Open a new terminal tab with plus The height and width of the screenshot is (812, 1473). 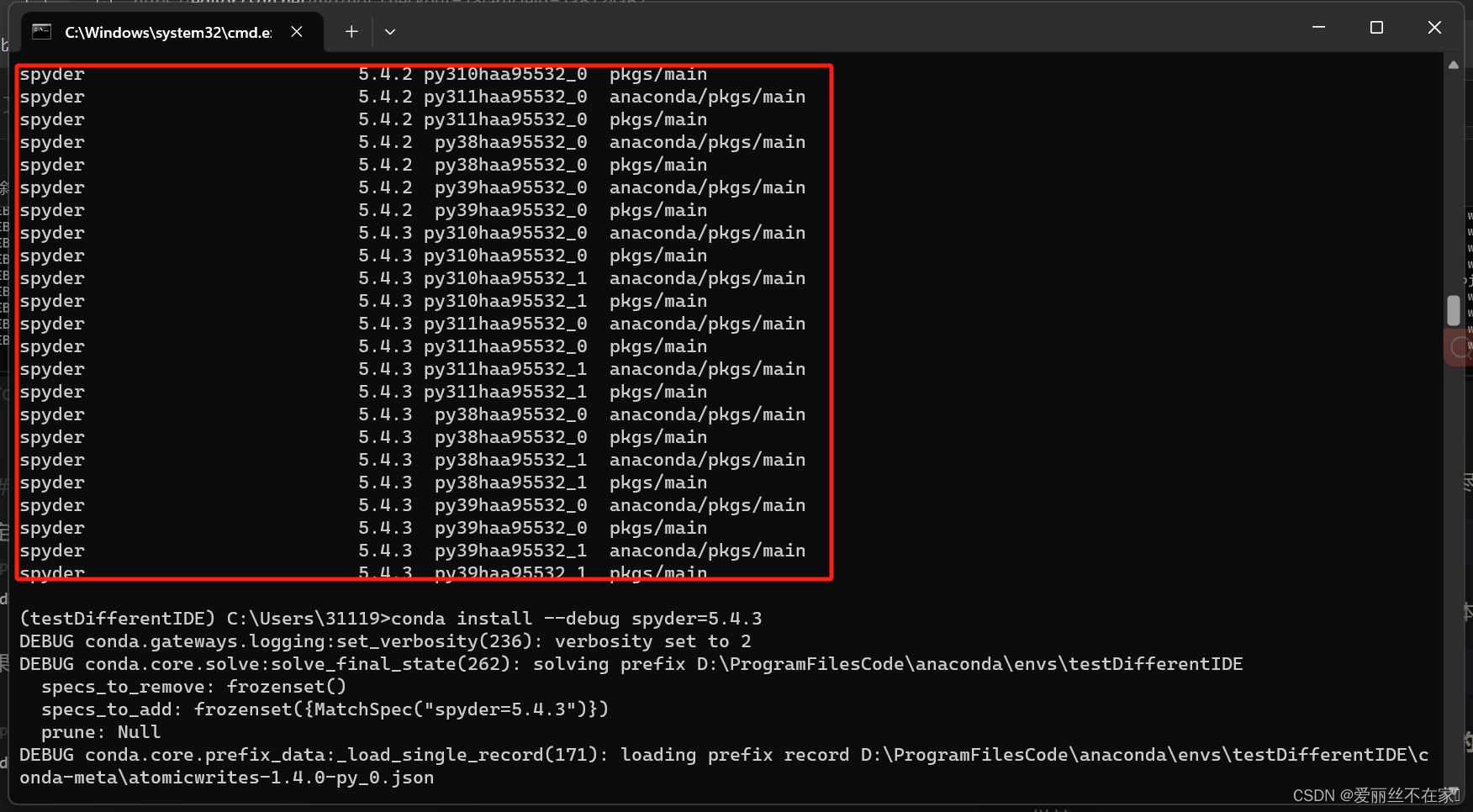point(351,32)
